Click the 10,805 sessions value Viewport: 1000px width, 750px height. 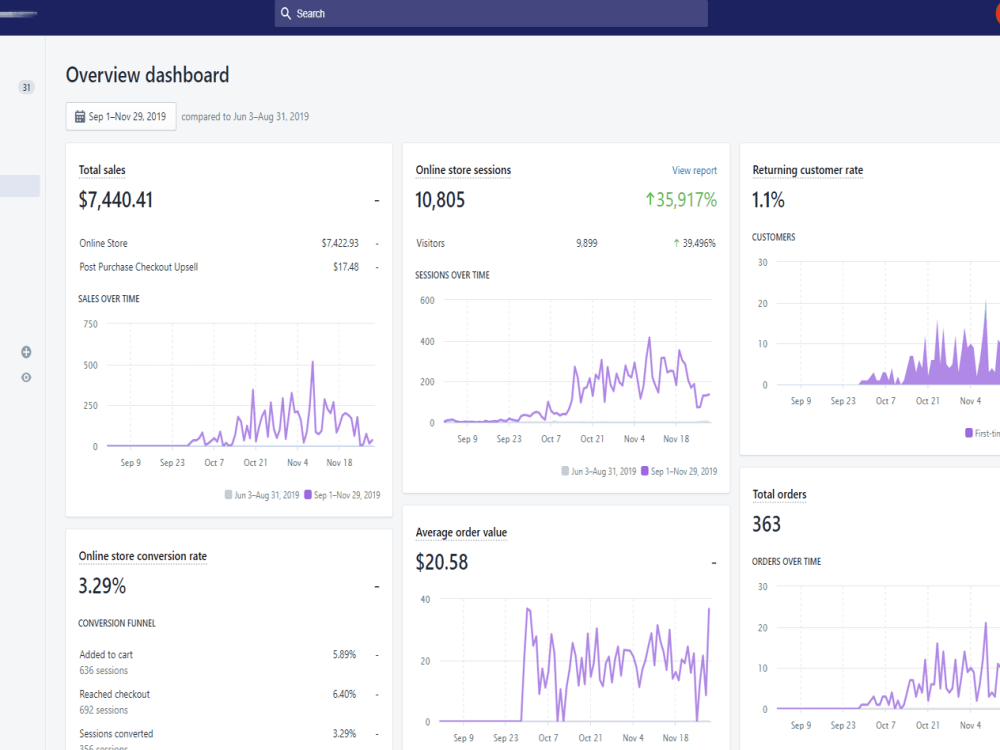coord(440,200)
